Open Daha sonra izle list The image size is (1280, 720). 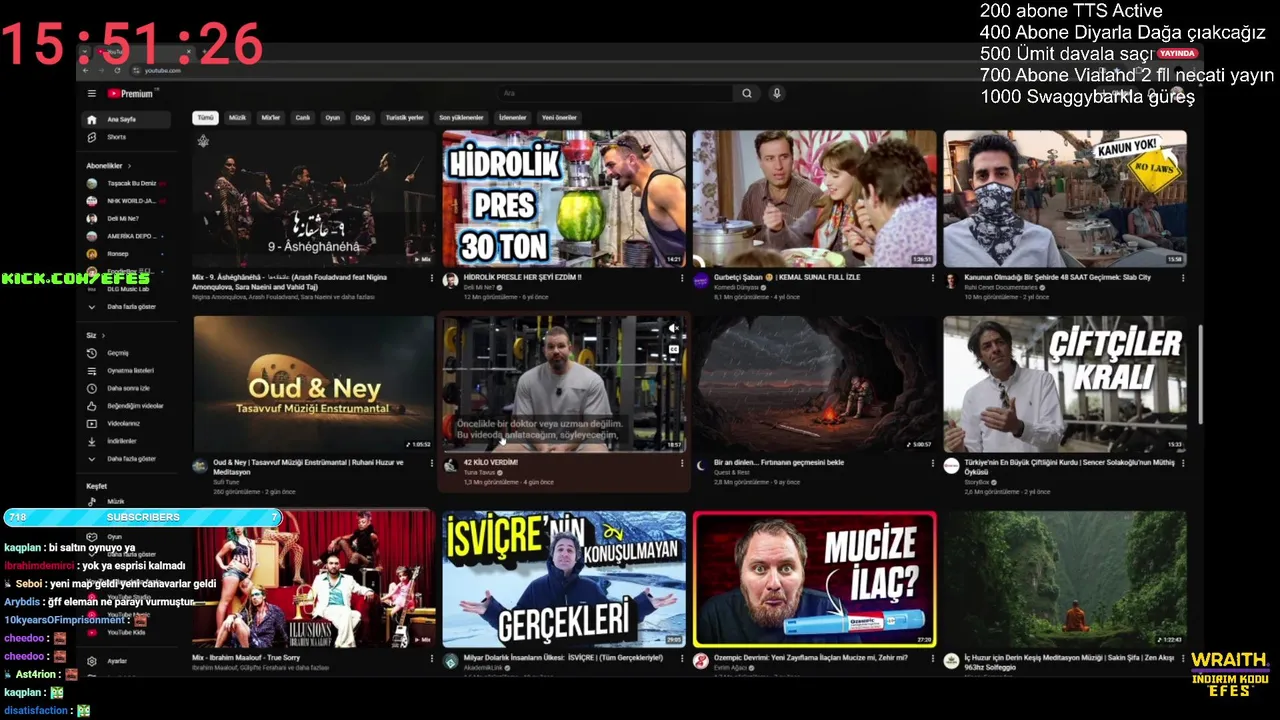point(125,388)
